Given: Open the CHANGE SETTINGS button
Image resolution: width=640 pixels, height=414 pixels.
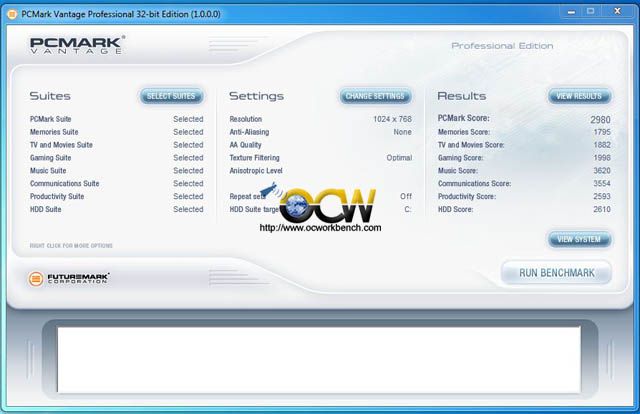Looking at the screenshot, I should coord(375,96).
